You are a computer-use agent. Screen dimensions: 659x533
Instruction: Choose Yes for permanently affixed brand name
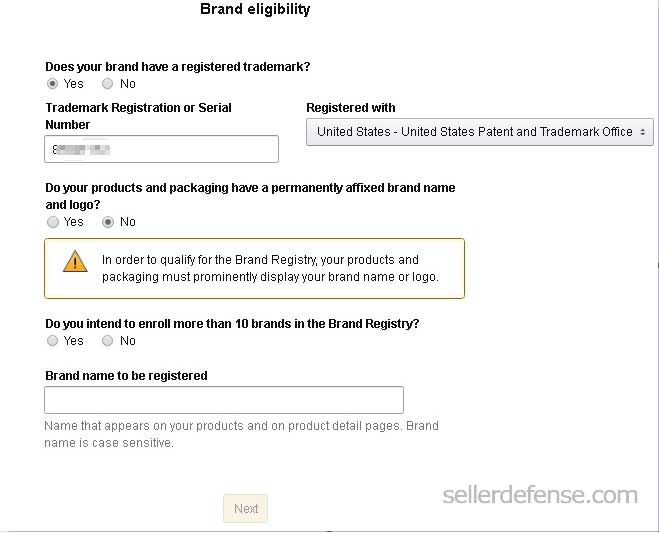53,222
